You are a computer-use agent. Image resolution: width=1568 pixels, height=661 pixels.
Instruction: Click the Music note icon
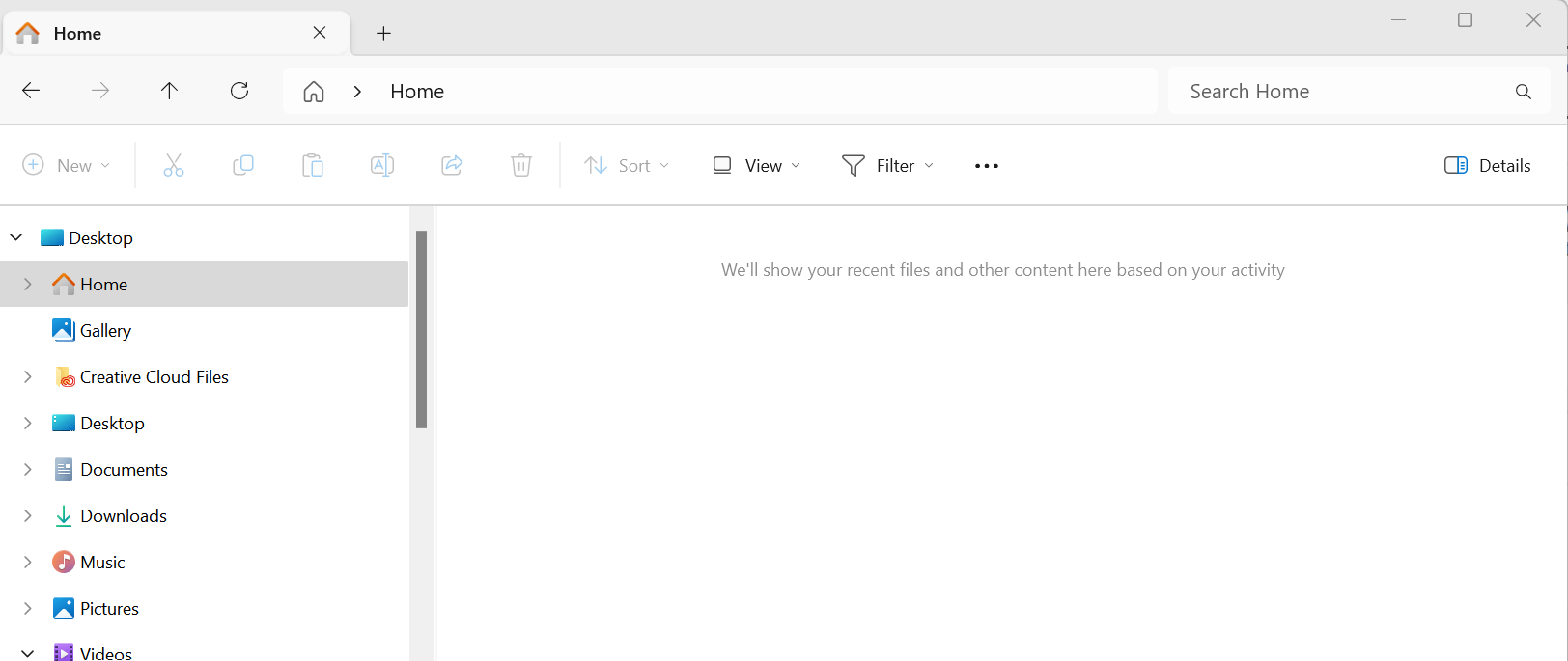[64, 562]
